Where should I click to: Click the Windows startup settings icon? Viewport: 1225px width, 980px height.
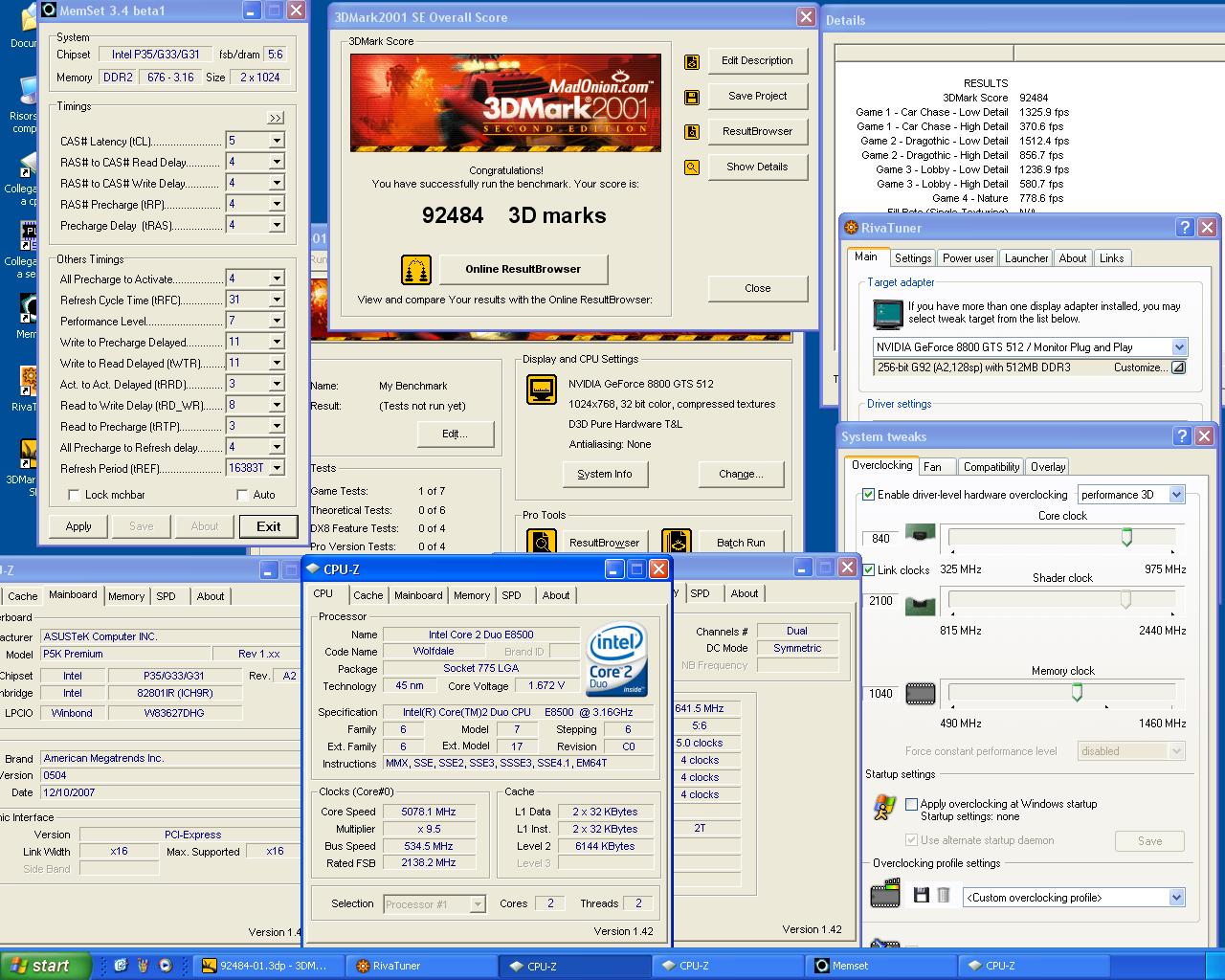pyautogui.click(x=884, y=807)
